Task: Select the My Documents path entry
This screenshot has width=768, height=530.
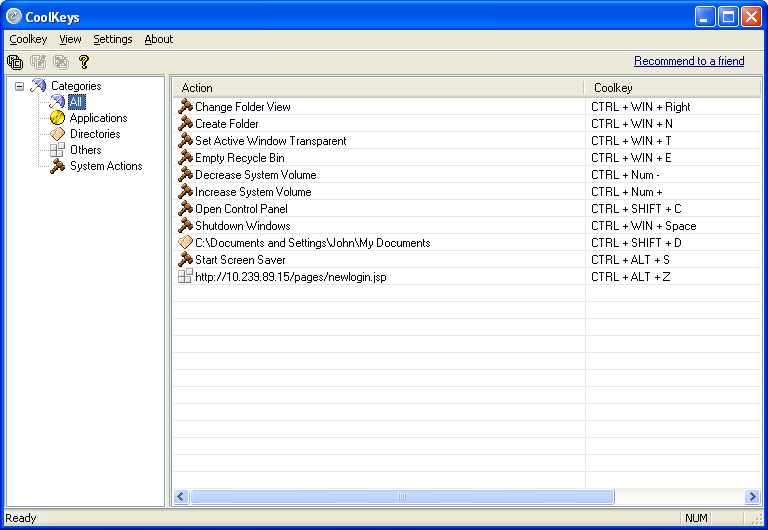Action: pos(312,243)
